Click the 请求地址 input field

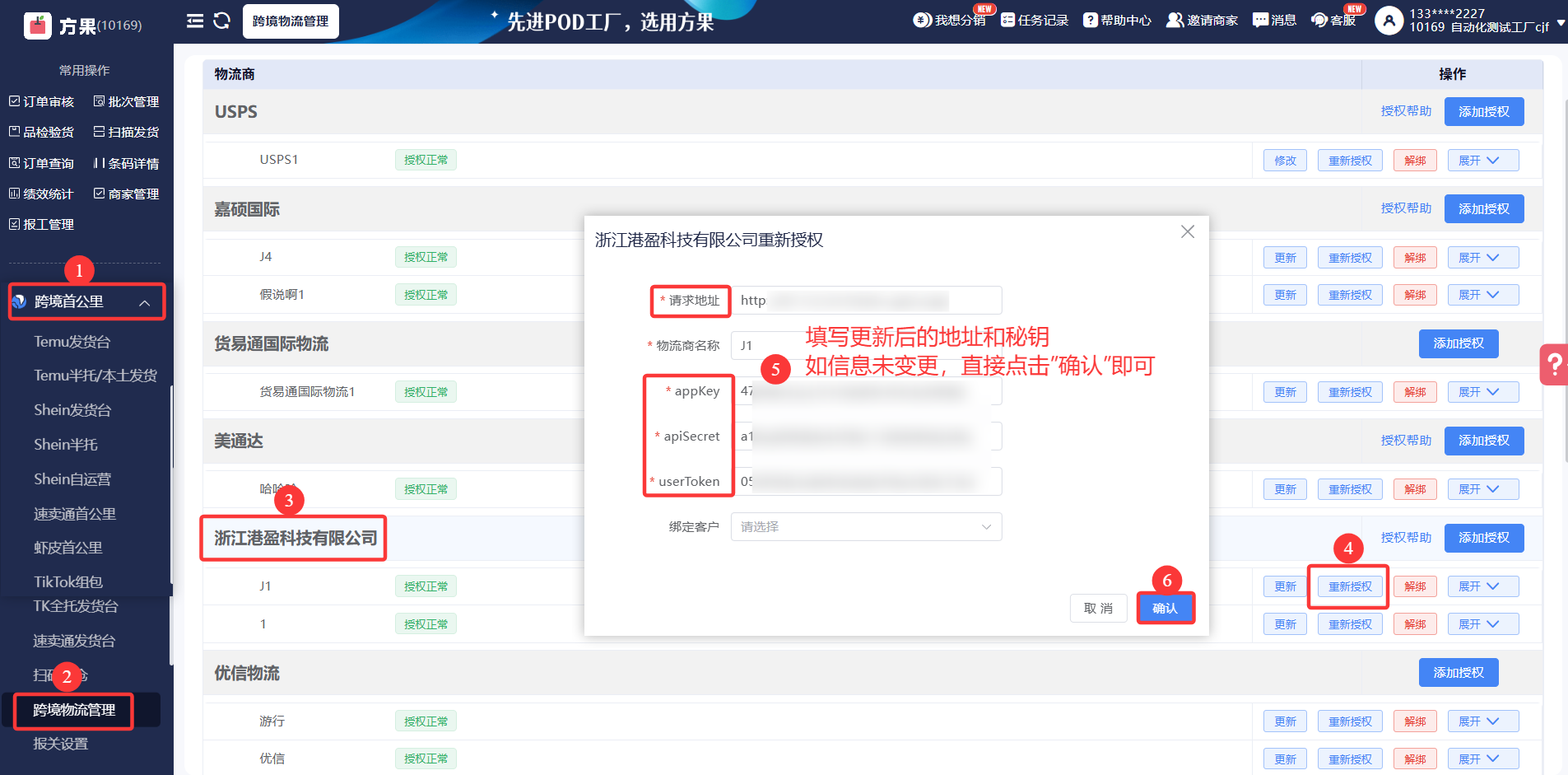(x=866, y=301)
